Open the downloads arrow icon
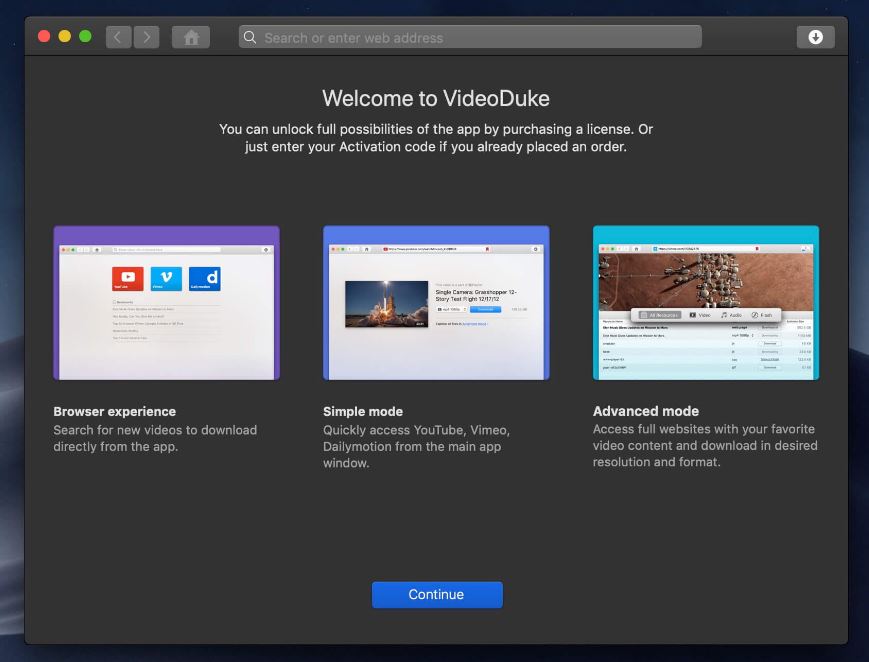Screen dimensions: 869x662 pos(815,37)
